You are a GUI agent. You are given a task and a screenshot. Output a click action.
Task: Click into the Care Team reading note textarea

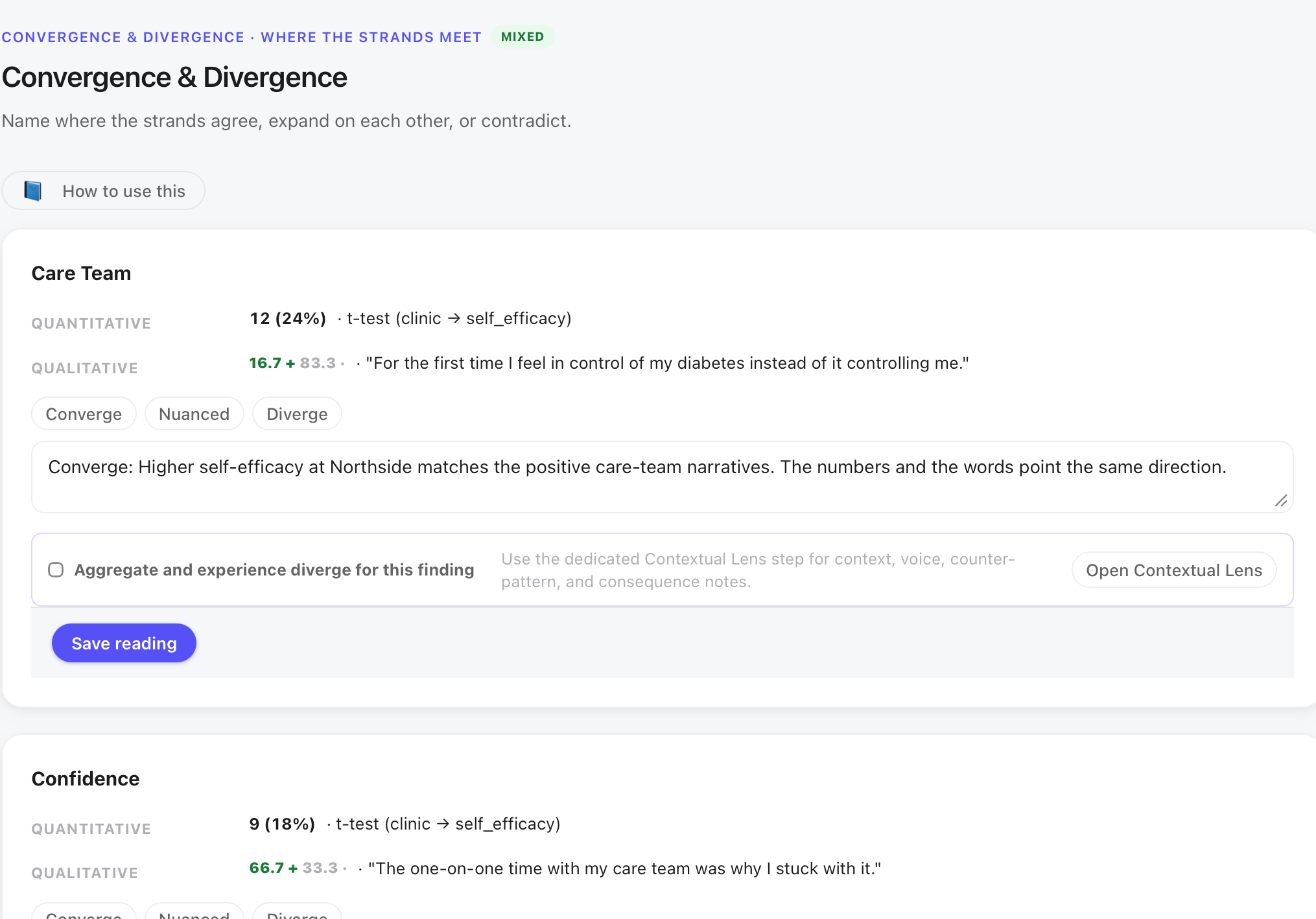[x=662, y=477]
